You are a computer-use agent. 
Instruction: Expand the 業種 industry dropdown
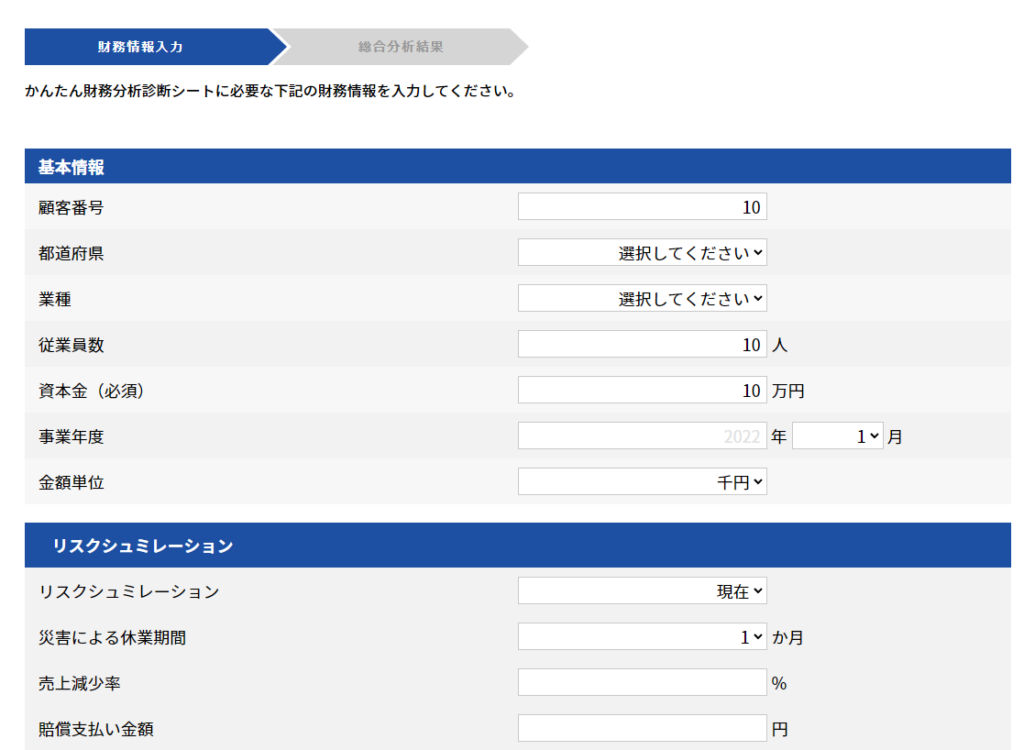(642, 299)
